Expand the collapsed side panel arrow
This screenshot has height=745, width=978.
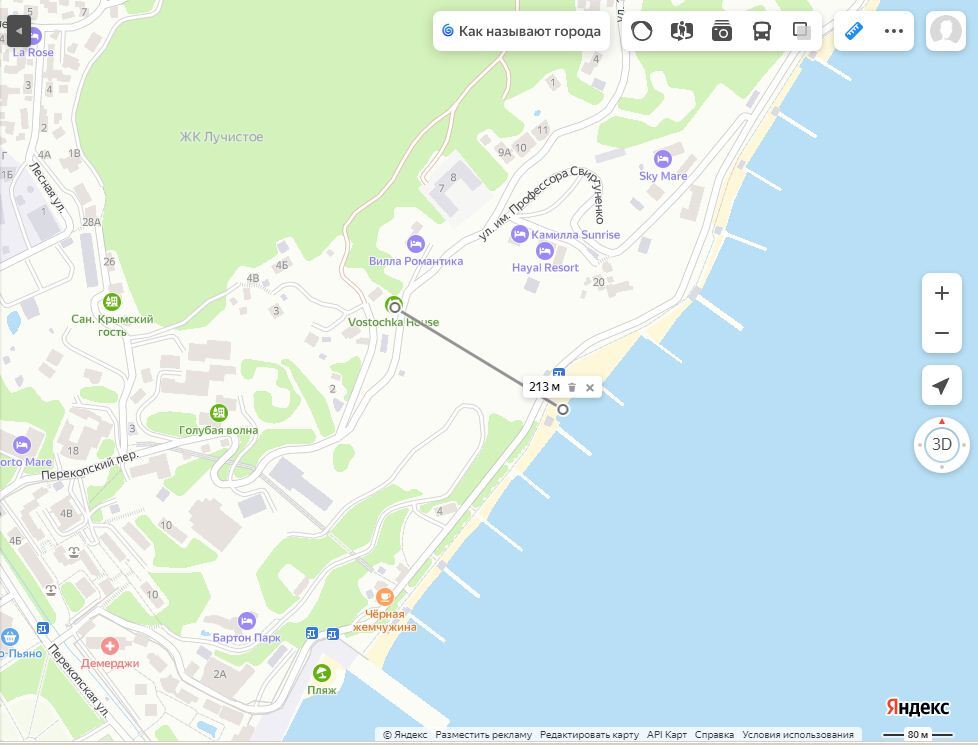(19, 31)
